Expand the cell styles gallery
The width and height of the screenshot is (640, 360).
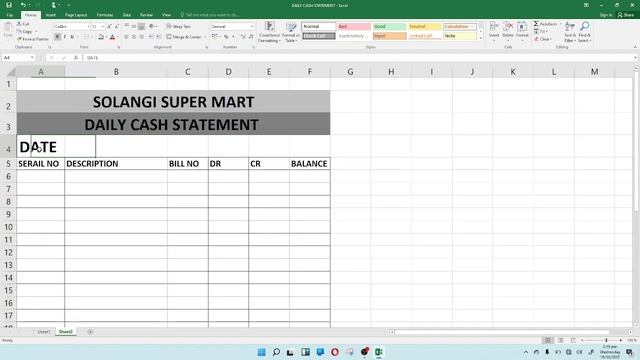(x=480, y=38)
